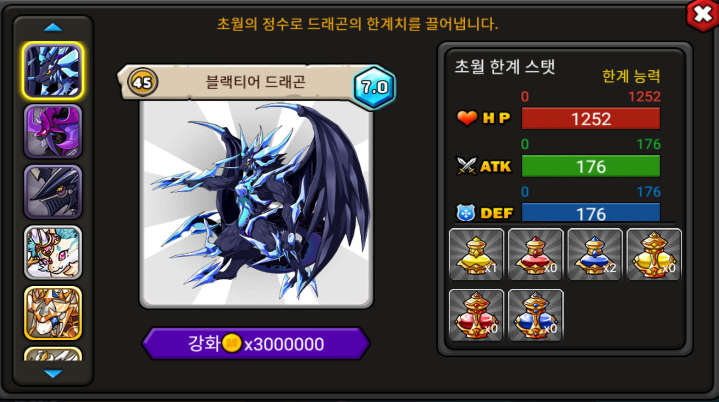Choose the purple dragon portrait
This screenshot has width=719, height=402.
(53, 131)
